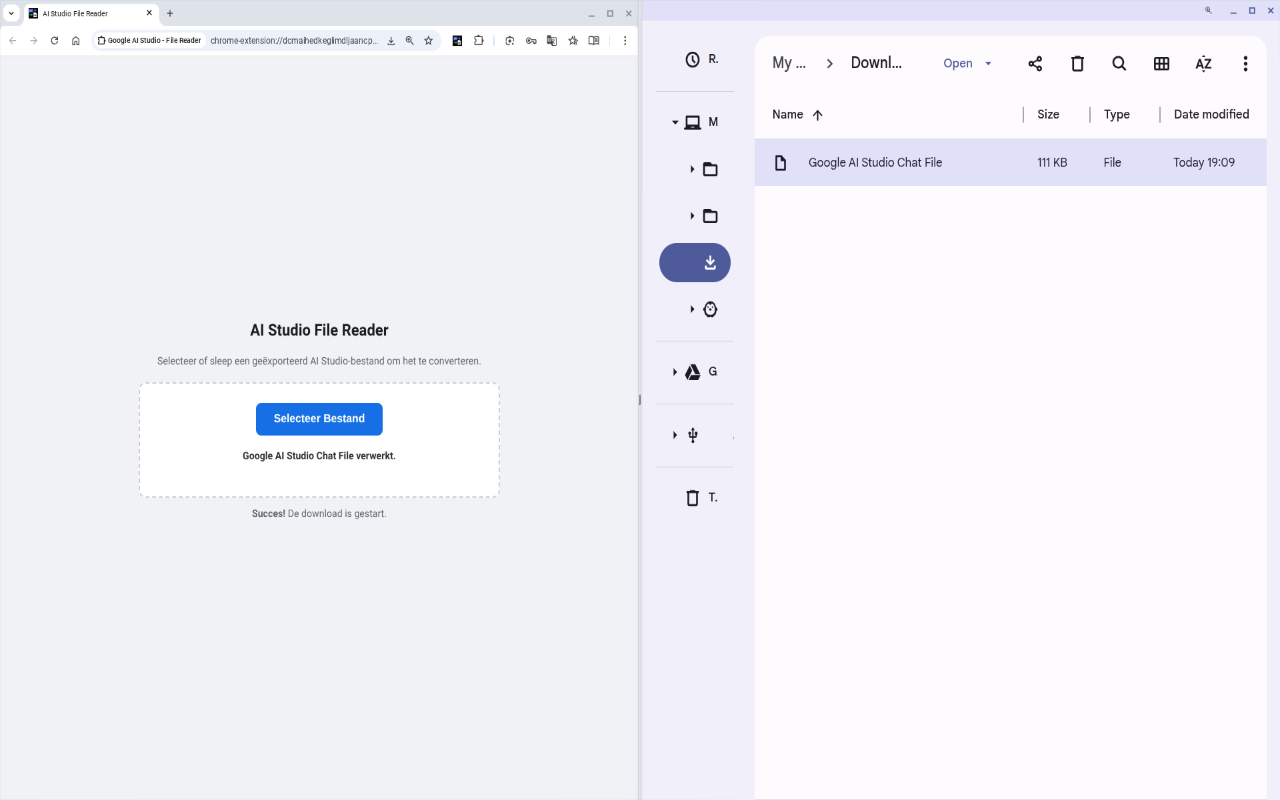This screenshot has width=1280, height=800.
Task: Open the reading mode side panel icon
Action: [594, 41]
